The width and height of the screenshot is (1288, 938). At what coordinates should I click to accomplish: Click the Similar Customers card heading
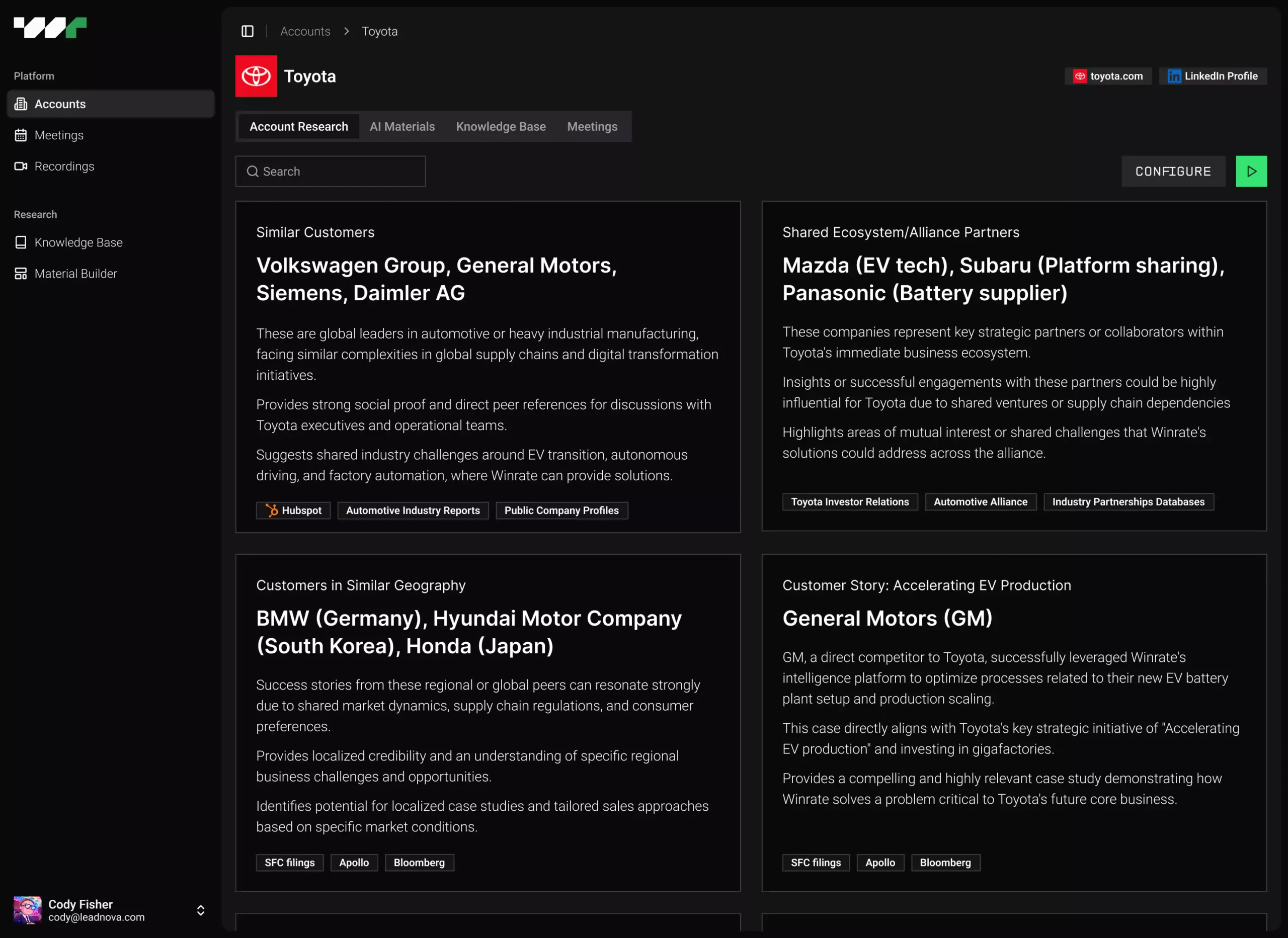(315, 232)
